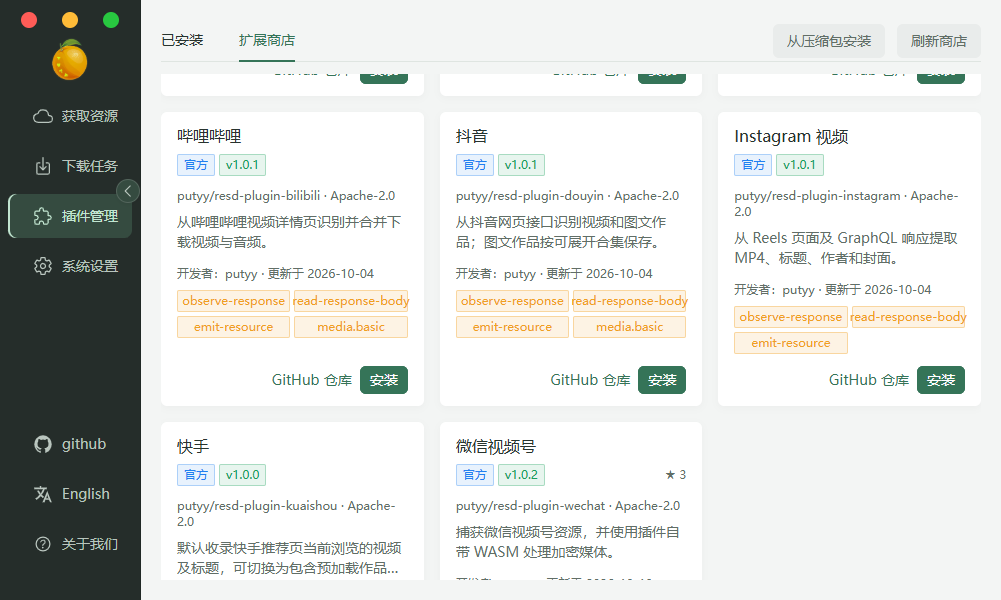This screenshot has width=1001, height=600.
Task: Switch to the 已安装 tab
Action: (183, 40)
